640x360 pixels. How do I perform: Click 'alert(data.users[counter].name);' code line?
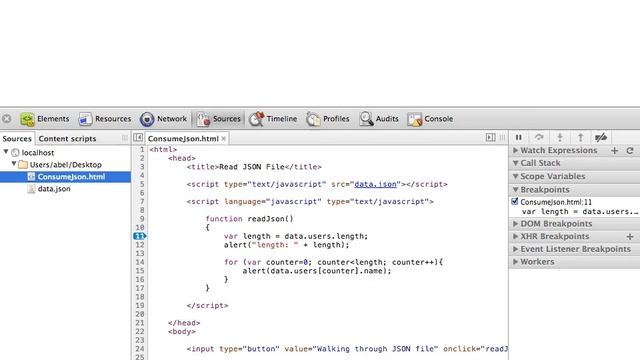[317, 271]
